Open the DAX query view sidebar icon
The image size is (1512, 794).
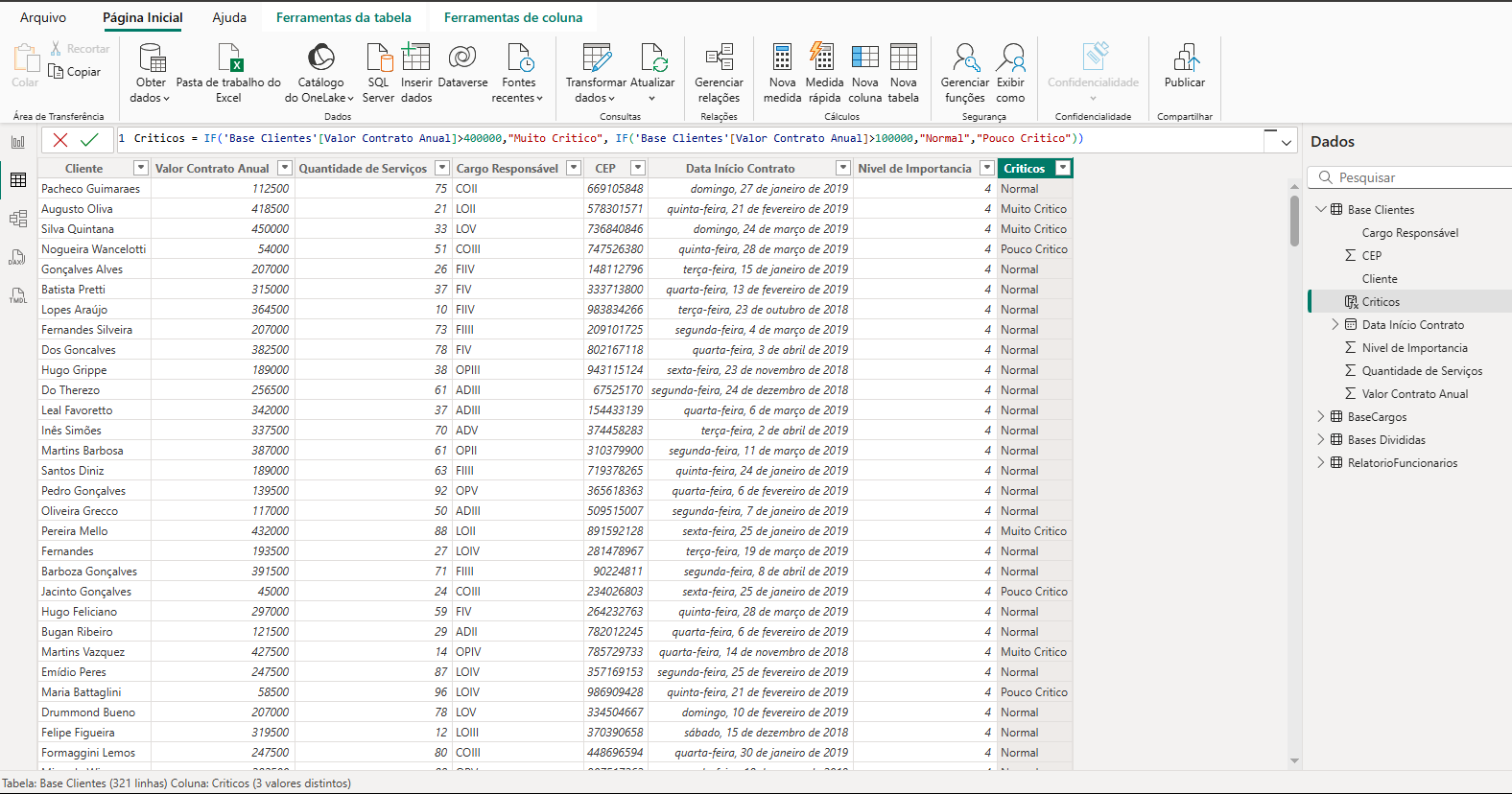(x=18, y=257)
